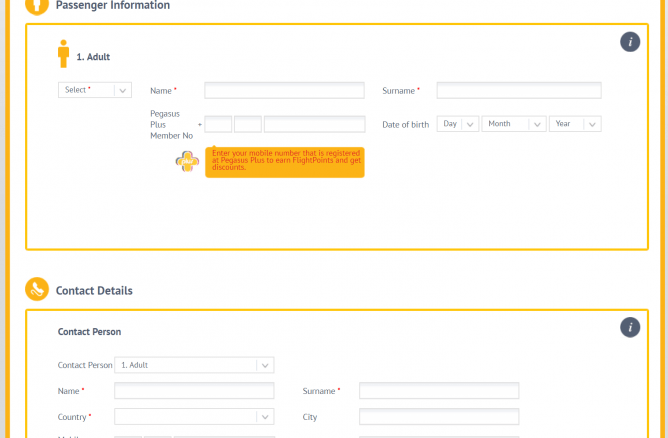Open the birth Day dropdown
668x438 pixels.
458,124
